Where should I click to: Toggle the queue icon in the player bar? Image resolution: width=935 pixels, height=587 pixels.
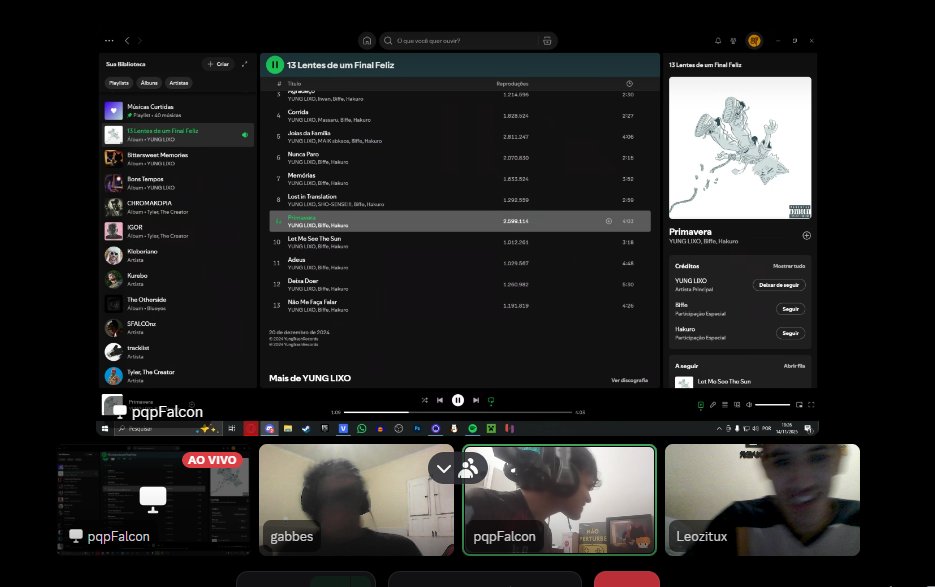click(725, 404)
